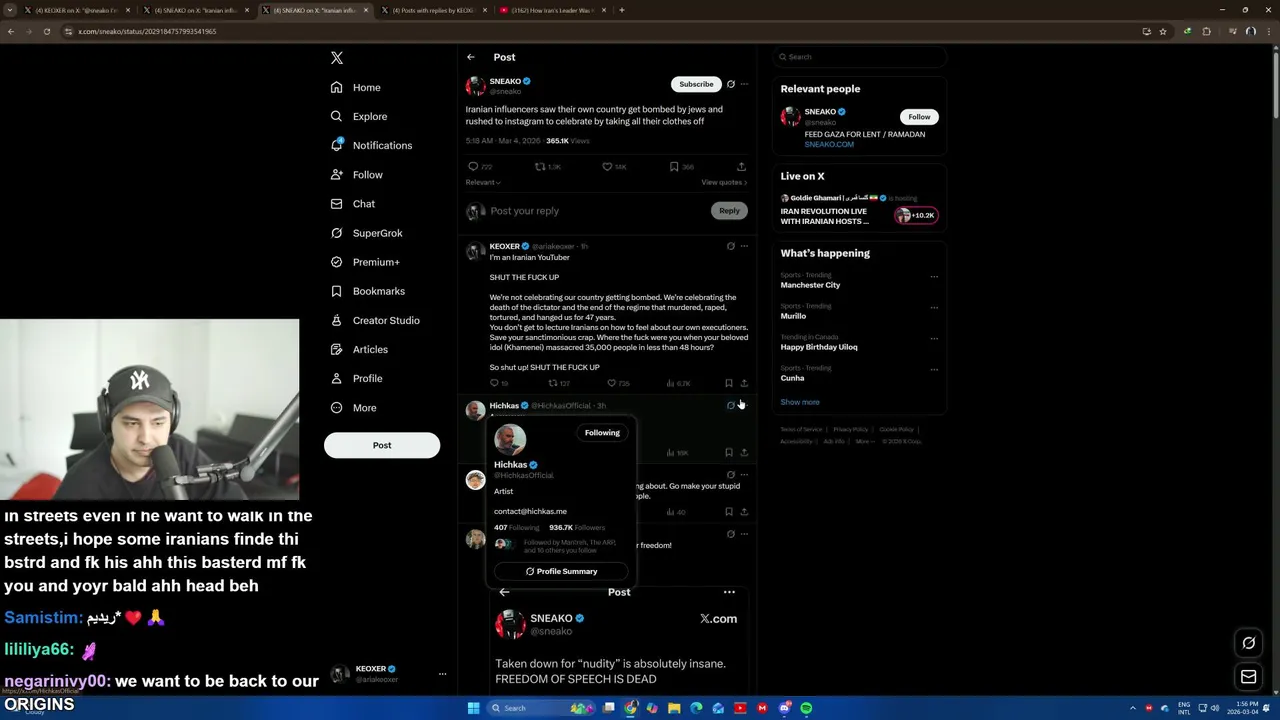Image resolution: width=1280 pixels, height=720 pixels.
Task: Click the Grok icon on KEOXER's reply
Action: pyautogui.click(x=731, y=246)
